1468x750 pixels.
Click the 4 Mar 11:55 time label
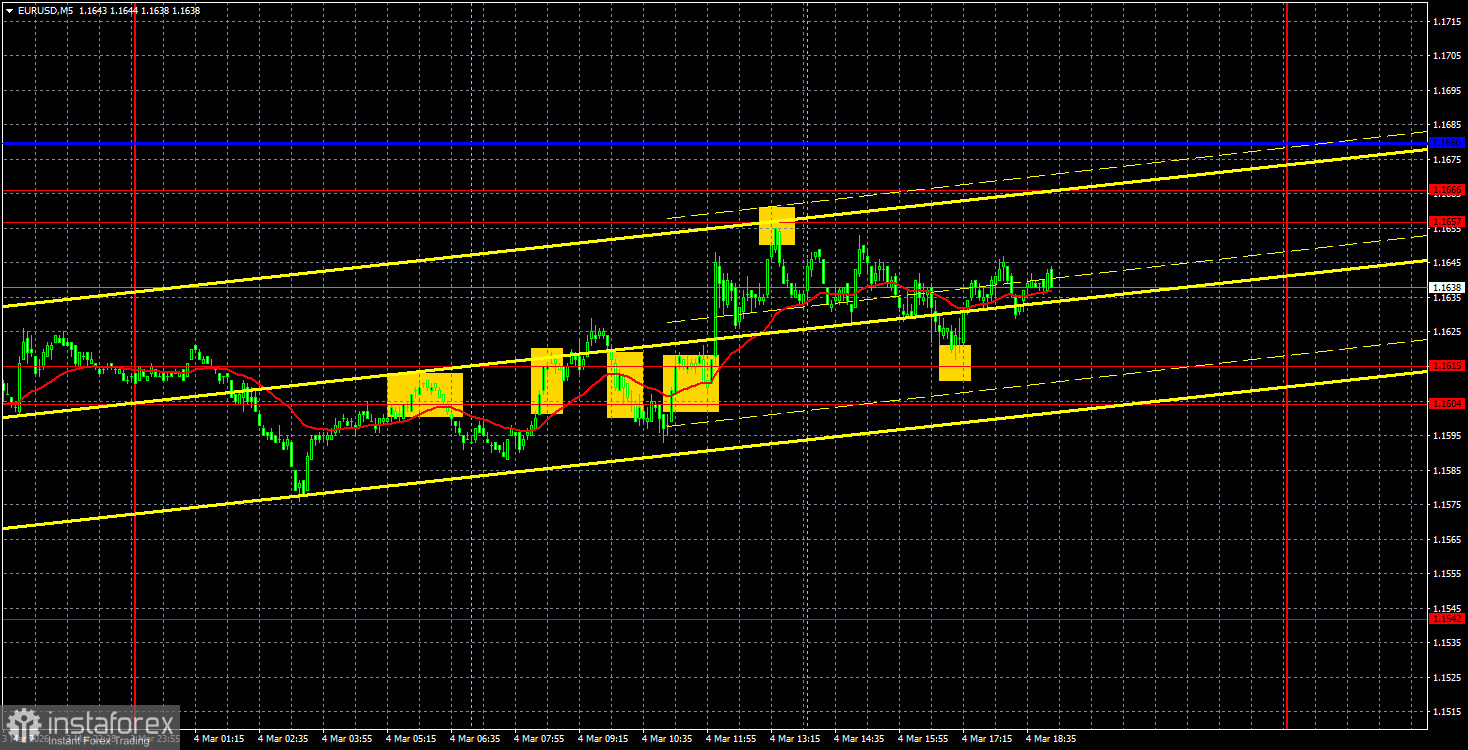(x=731, y=739)
